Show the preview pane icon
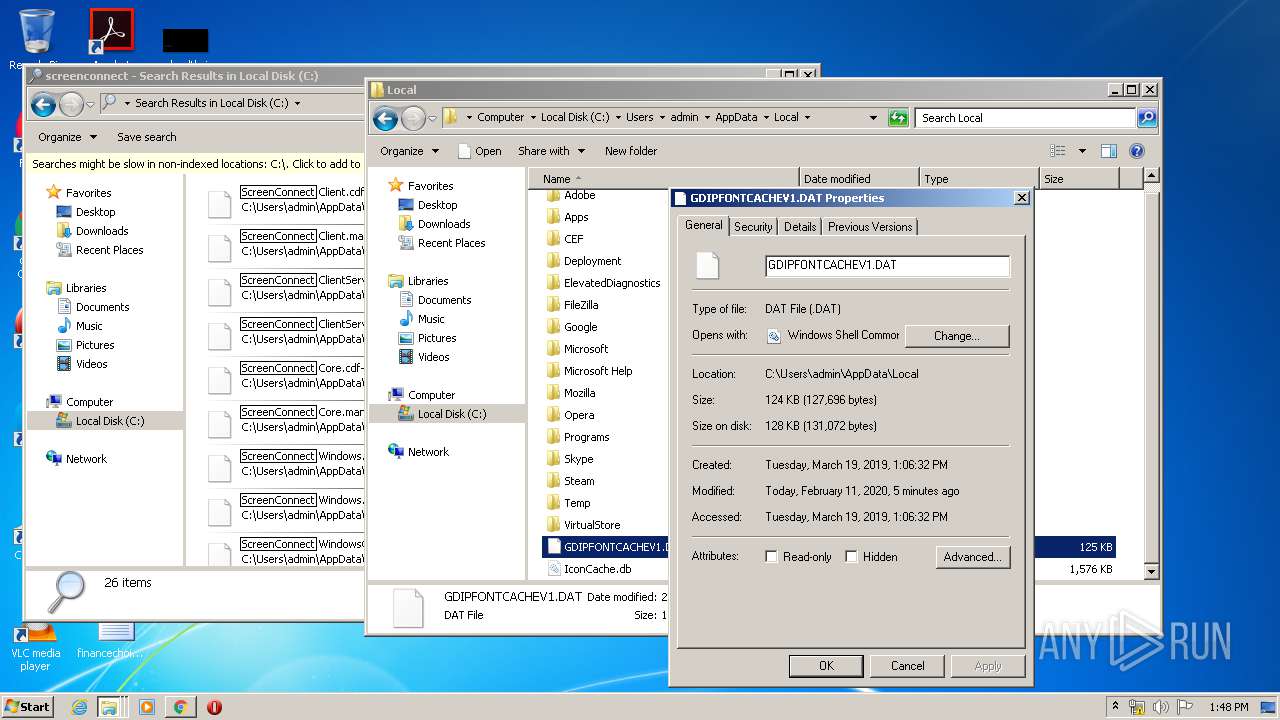The height and width of the screenshot is (720, 1280). [1108, 151]
